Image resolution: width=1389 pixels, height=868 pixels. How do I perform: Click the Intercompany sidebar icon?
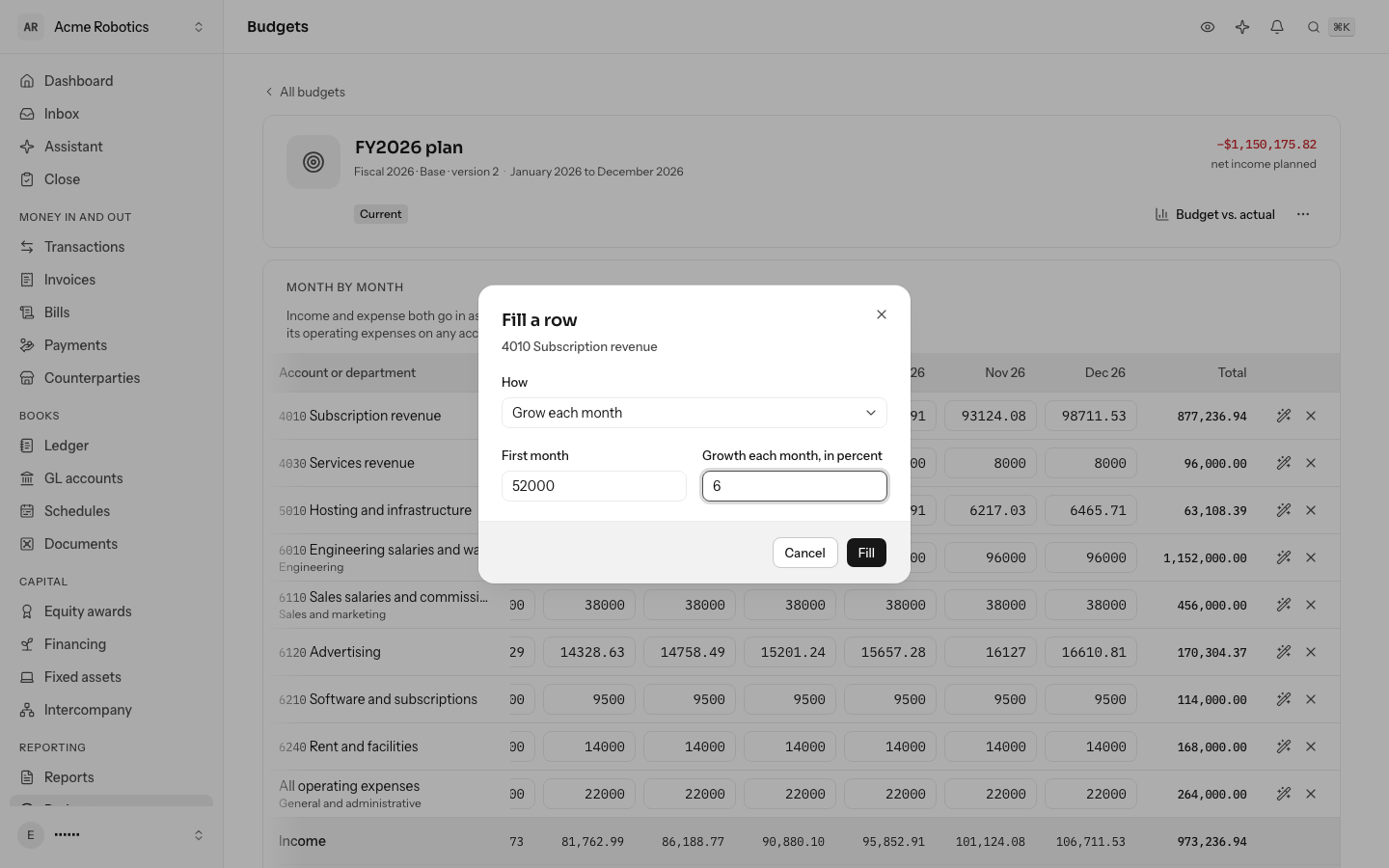(27, 710)
